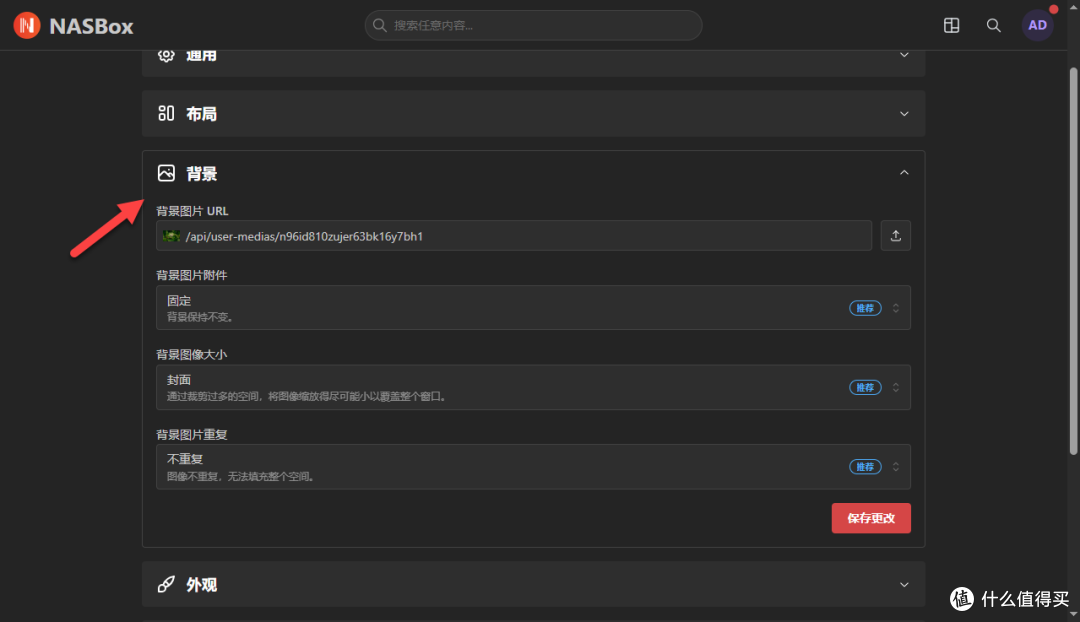Open the 背景图片重复 不重复 dropdown
This screenshot has height=622, width=1080.
533,467
